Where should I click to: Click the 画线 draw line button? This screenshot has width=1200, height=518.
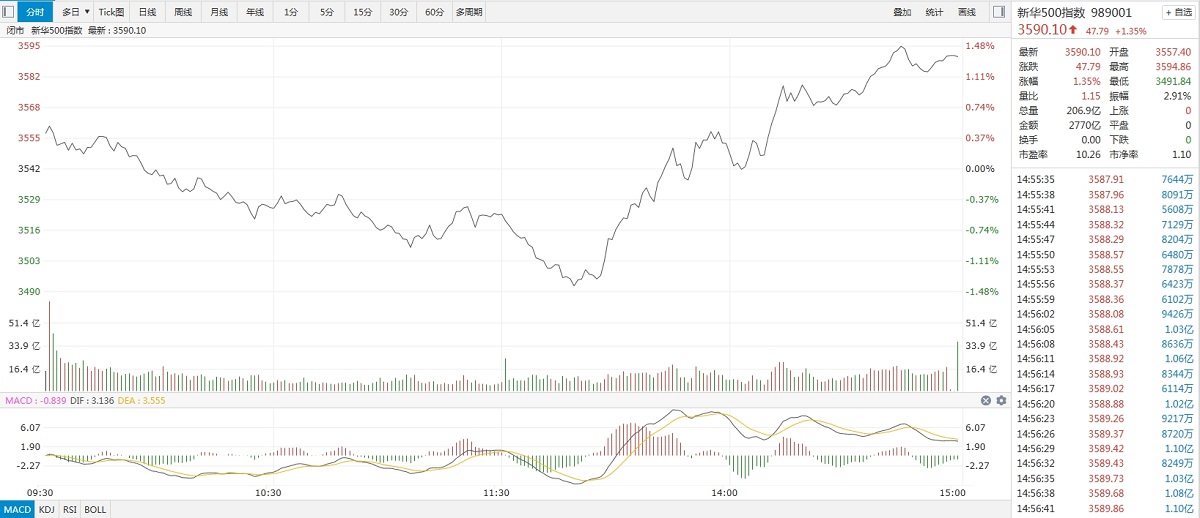tap(966, 12)
